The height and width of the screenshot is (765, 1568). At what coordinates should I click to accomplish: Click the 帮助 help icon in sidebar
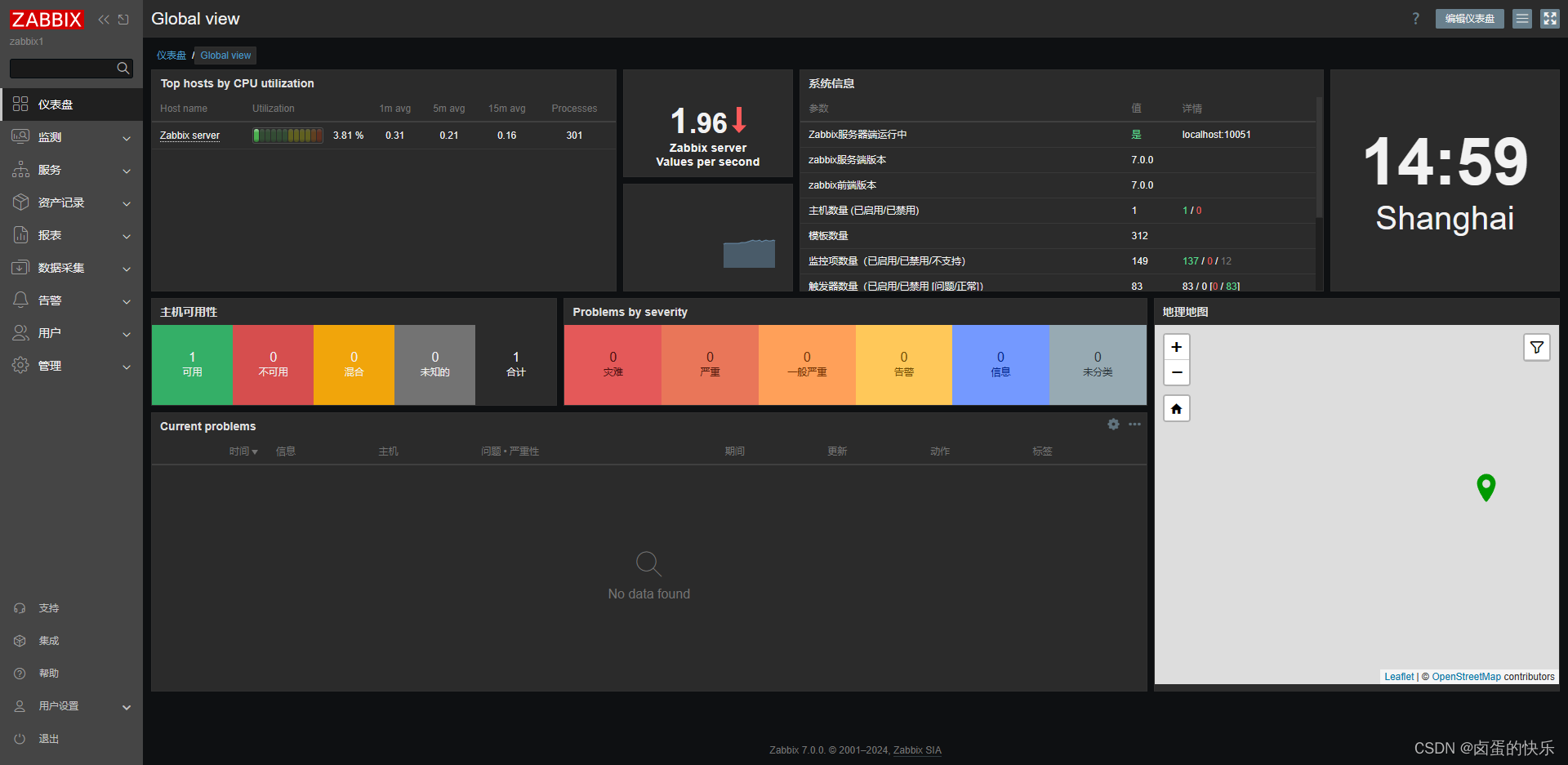[x=20, y=674]
